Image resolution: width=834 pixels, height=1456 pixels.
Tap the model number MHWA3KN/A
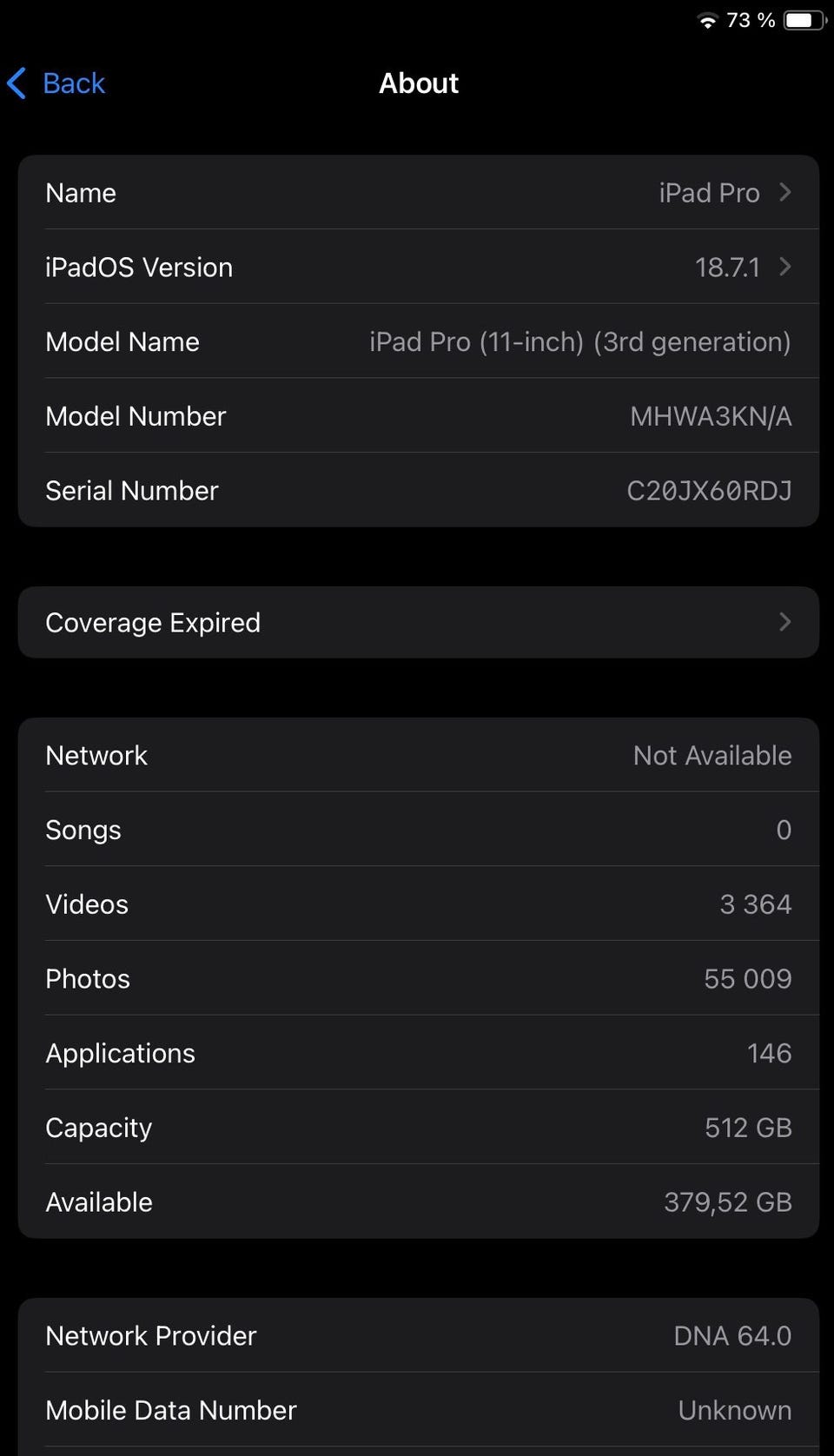point(711,416)
